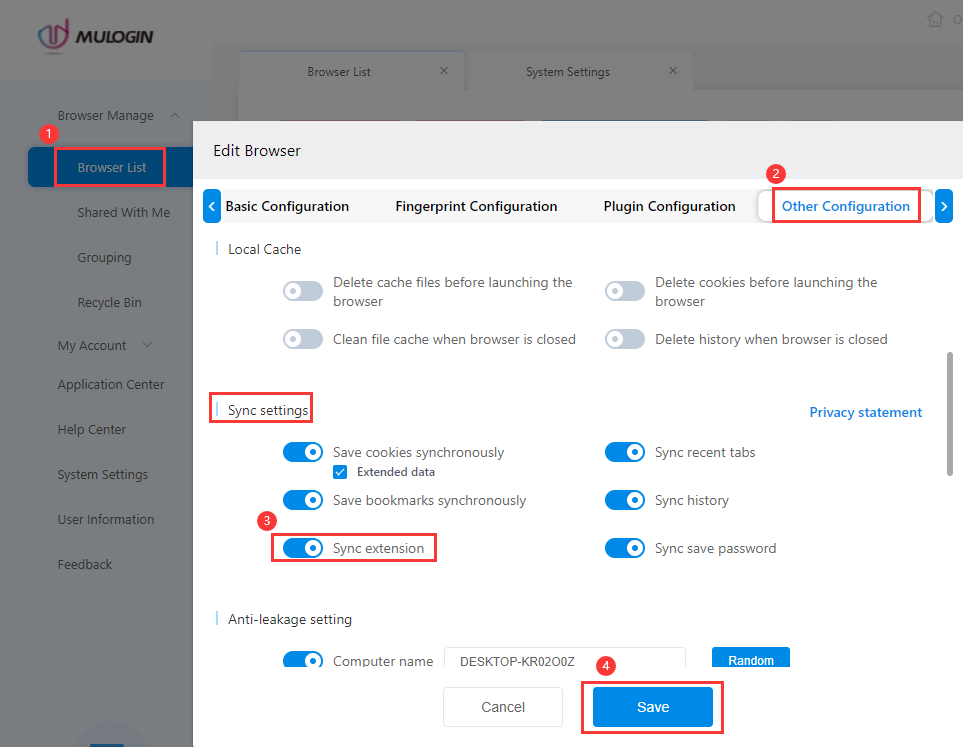Collapse the Browser Manage menu
The width and height of the screenshot is (963, 747).
click(175, 115)
